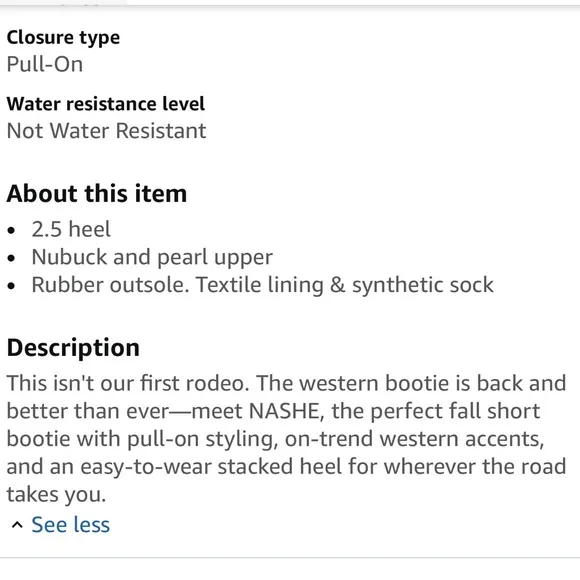Select the 2.5 heel bullet text
The height and width of the screenshot is (580, 580).
[x=71, y=229]
